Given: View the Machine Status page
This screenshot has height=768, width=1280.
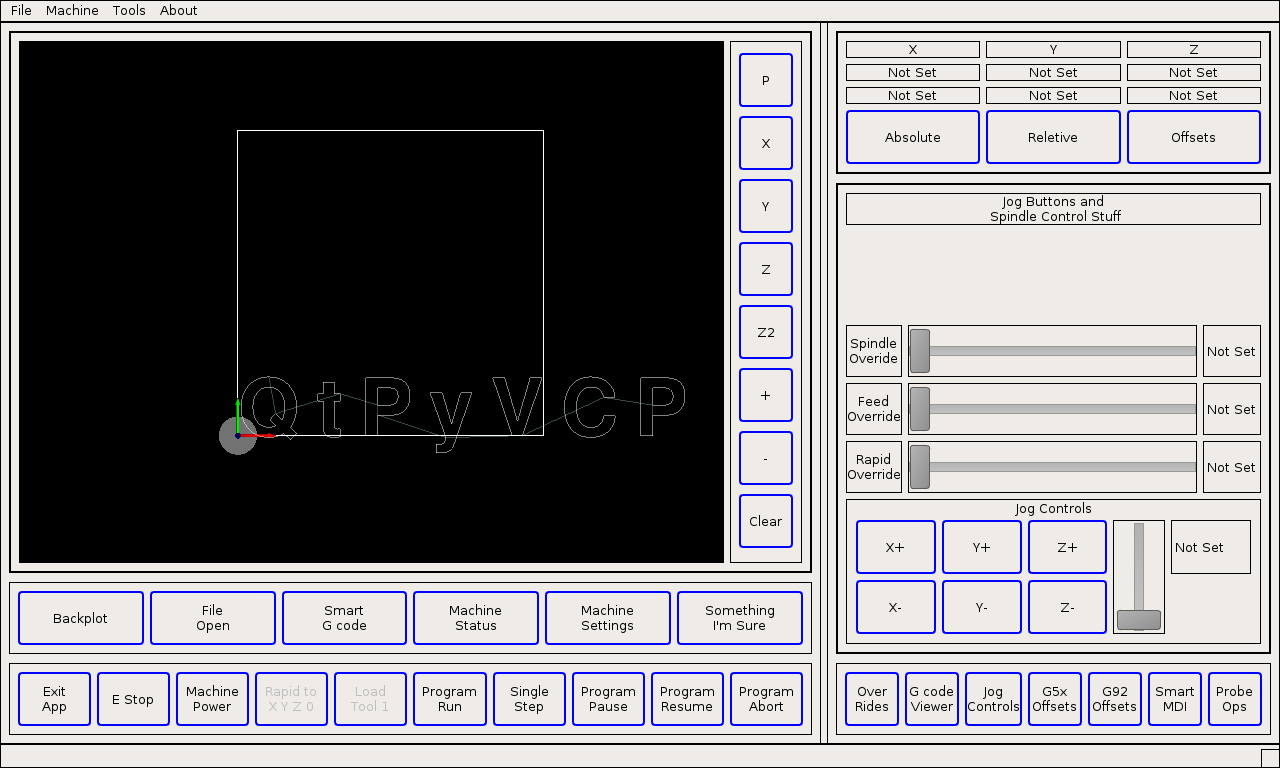Looking at the screenshot, I should tap(476, 618).
